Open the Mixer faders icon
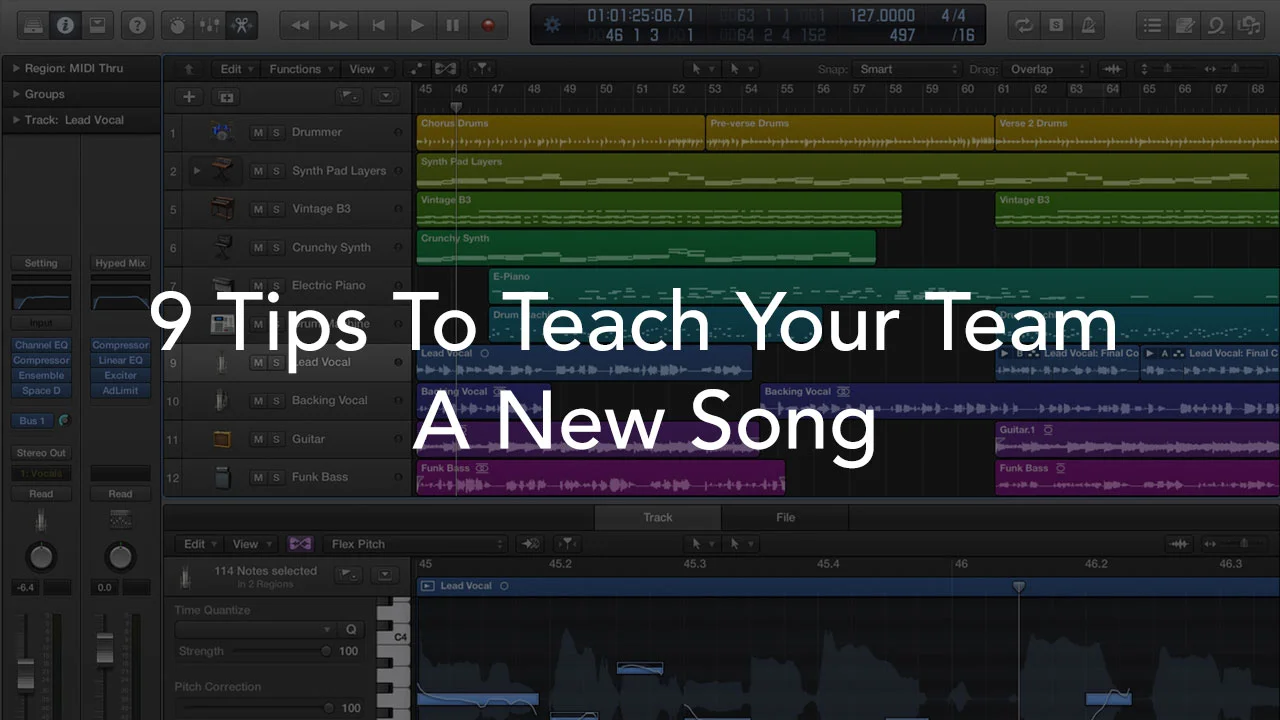 point(207,25)
